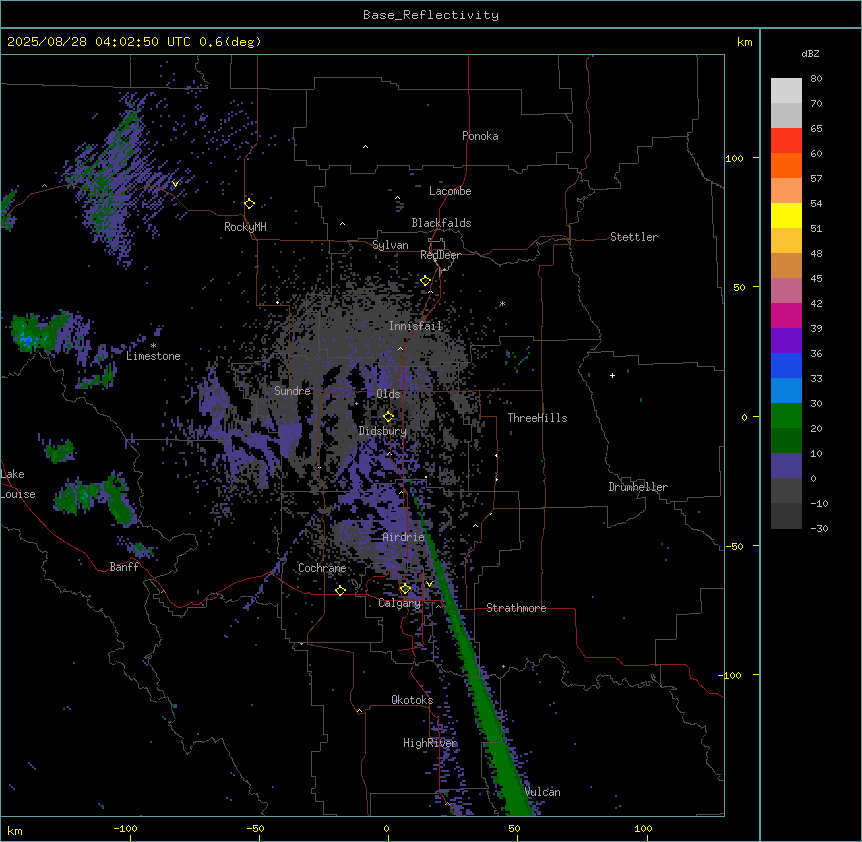Click the dBZ legend heading
862x842 pixels.
810,53
